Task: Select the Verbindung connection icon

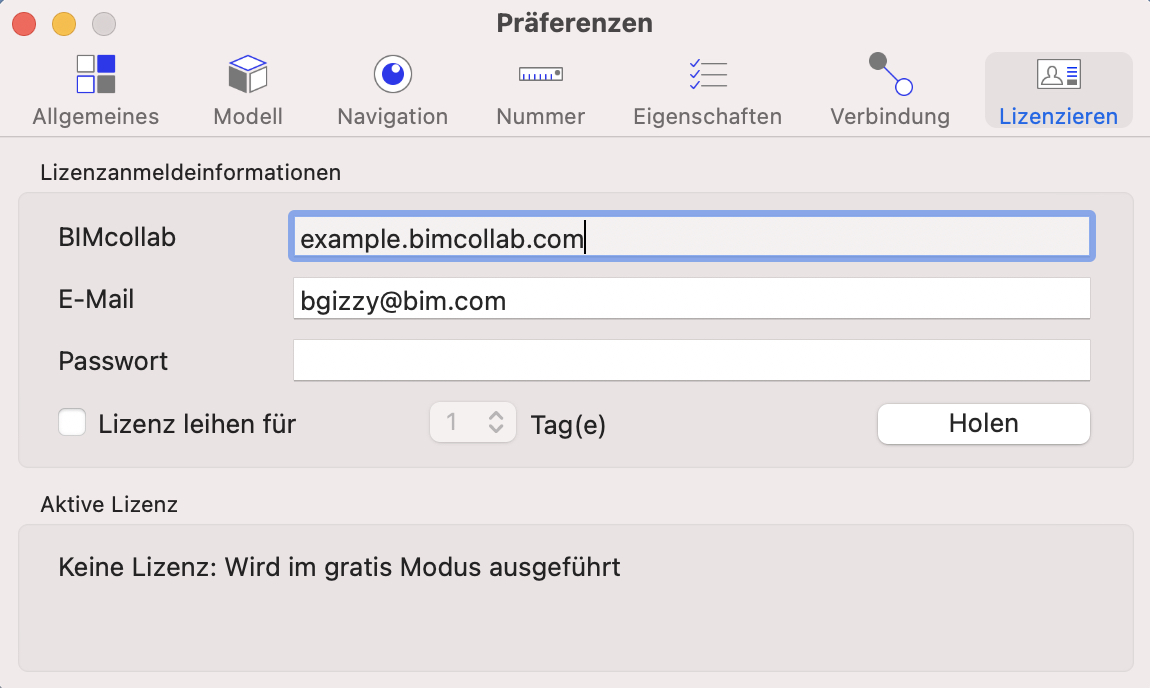Action: [890, 74]
